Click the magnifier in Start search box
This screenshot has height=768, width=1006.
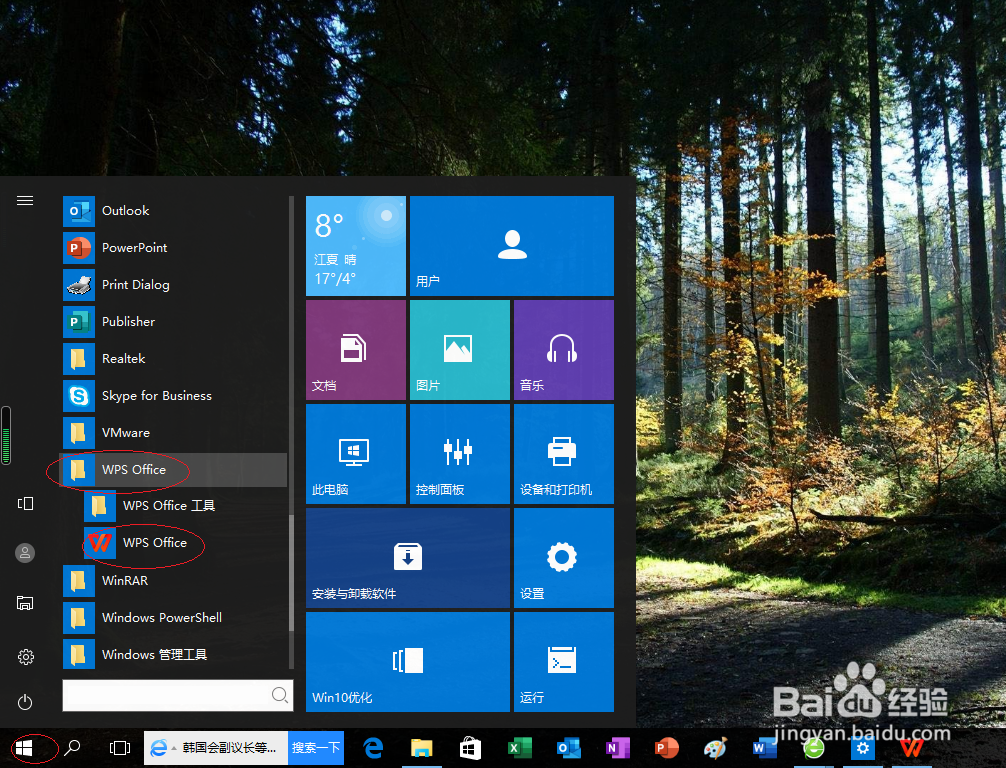pyautogui.click(x=280, y=695)
